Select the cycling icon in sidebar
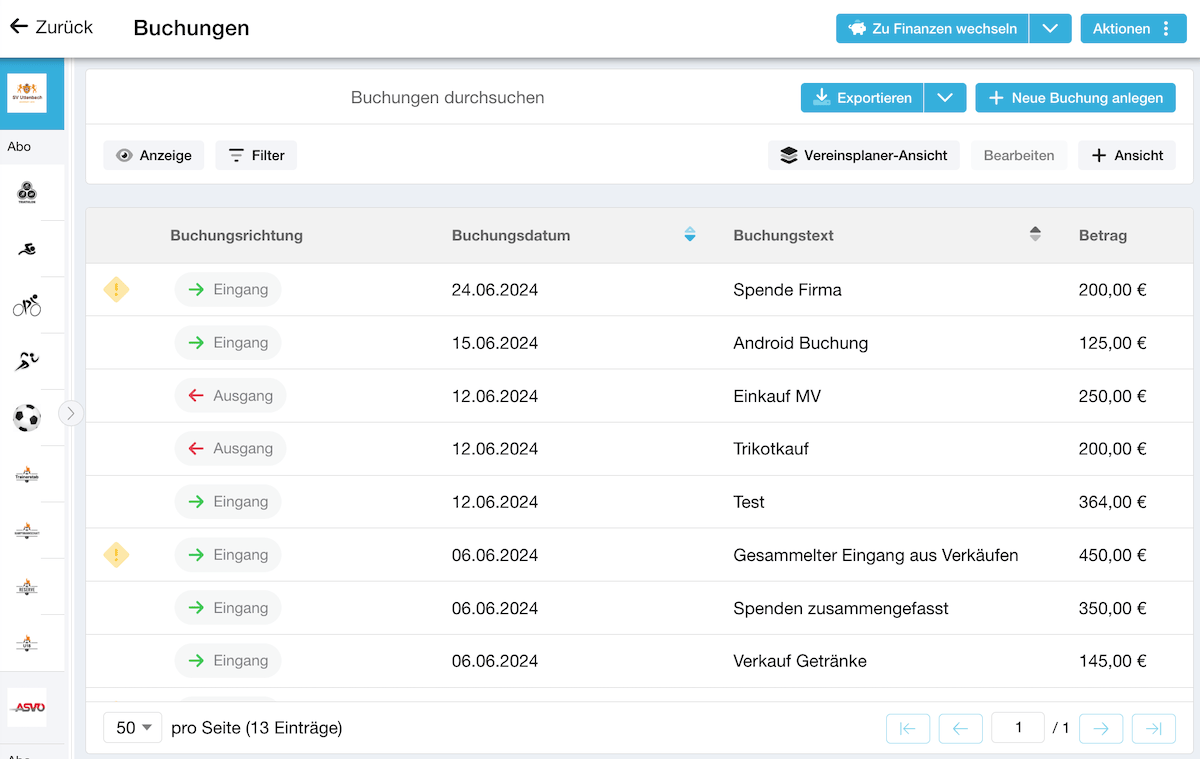The image size is (1200, 759). (x=27, y=306)
